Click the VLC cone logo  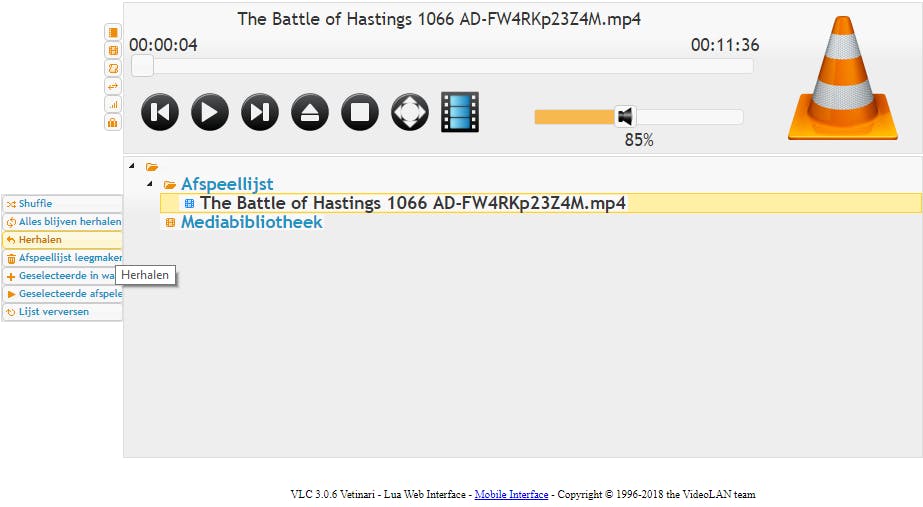click(842, 78)
